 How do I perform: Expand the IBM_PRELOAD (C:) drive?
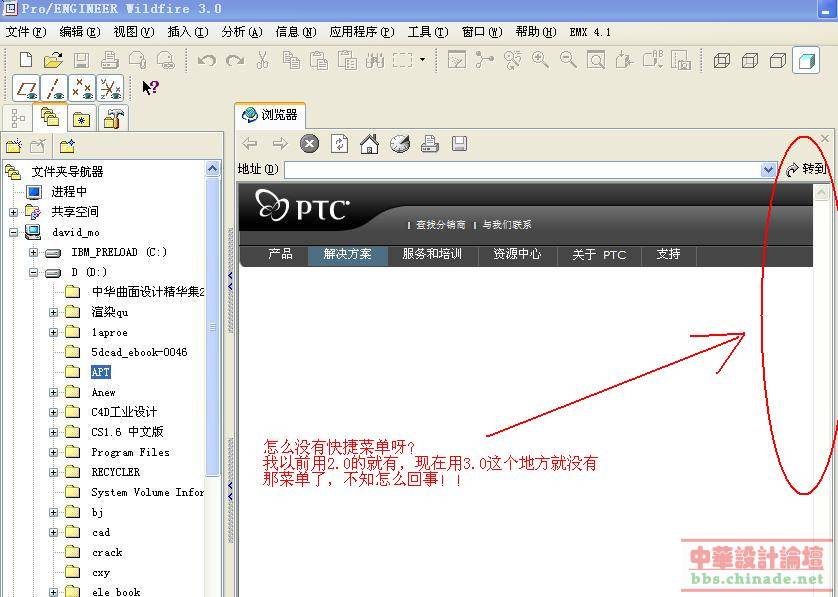point(33,252)
